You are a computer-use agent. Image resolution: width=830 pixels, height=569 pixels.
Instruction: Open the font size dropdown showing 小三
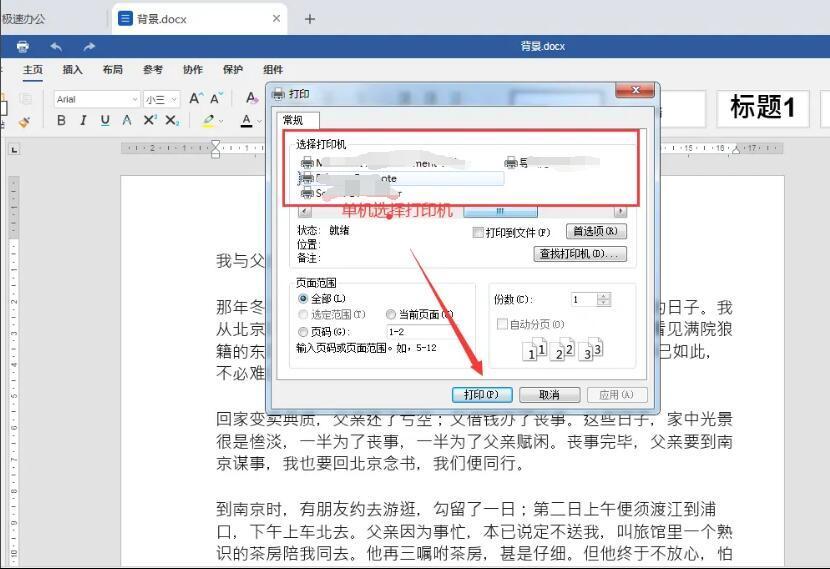(x=161, y=99)
